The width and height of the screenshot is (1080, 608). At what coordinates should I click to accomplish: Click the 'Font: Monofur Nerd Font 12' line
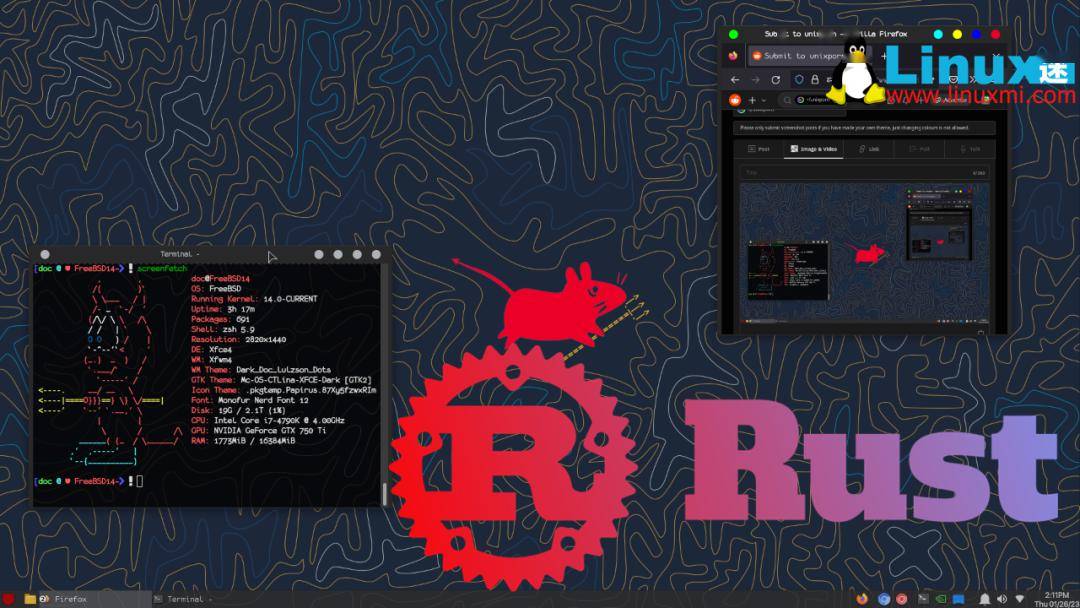(x=250, y=400)
